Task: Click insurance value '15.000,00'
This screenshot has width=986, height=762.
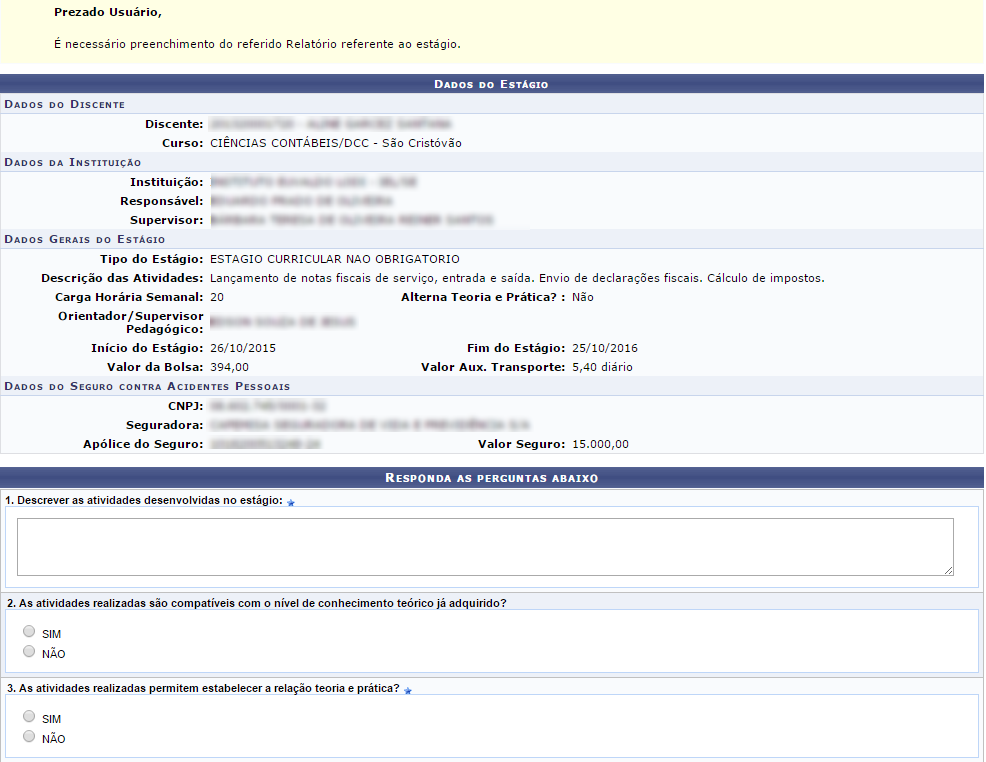Action: (x=601, y=444)
